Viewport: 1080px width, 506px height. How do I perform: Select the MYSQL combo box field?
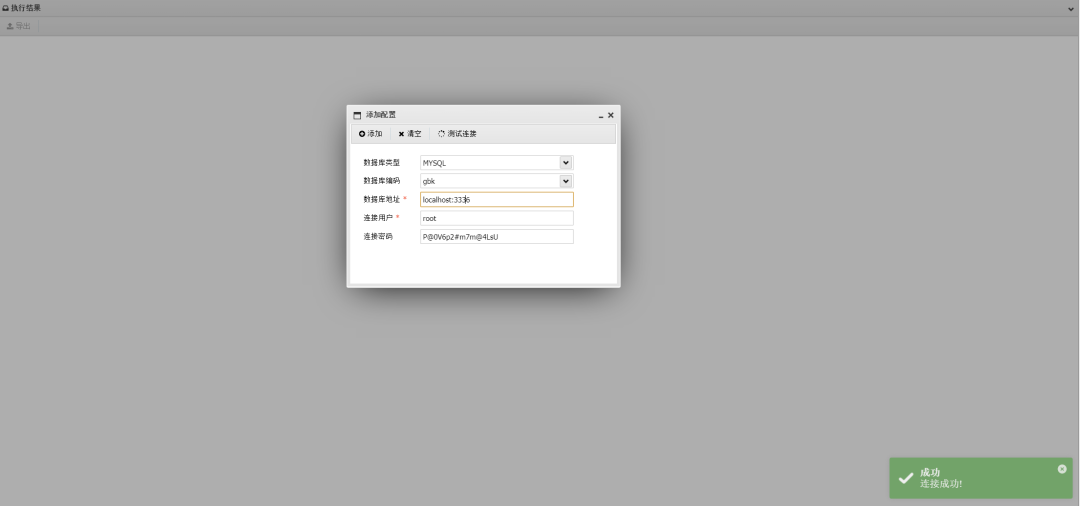click(x=497, y=163)
